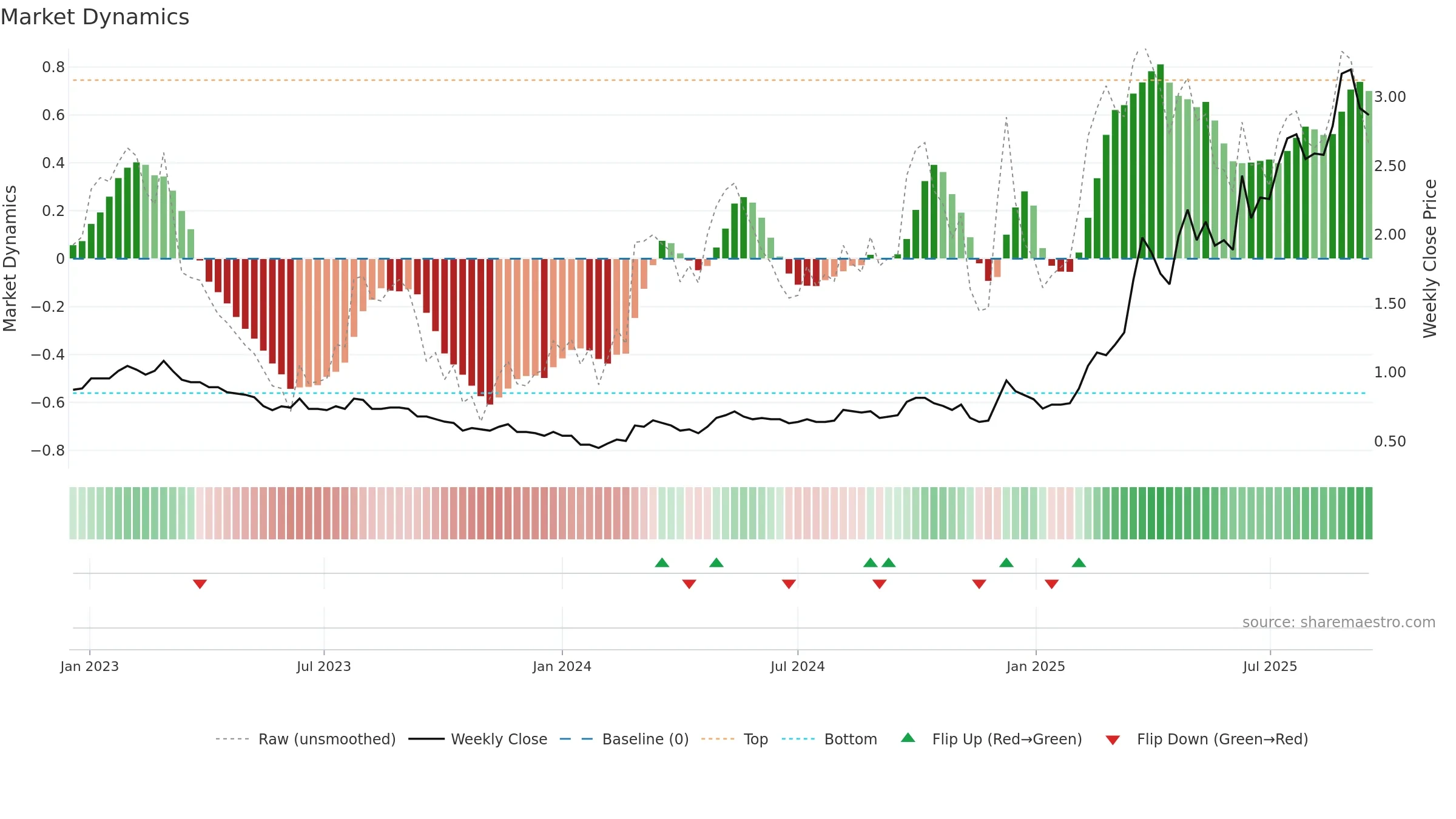The height and width of the screenshot is (819, 1456).
Task: Toggle the Weekly Close legend entry
Action: click(478, 739)
